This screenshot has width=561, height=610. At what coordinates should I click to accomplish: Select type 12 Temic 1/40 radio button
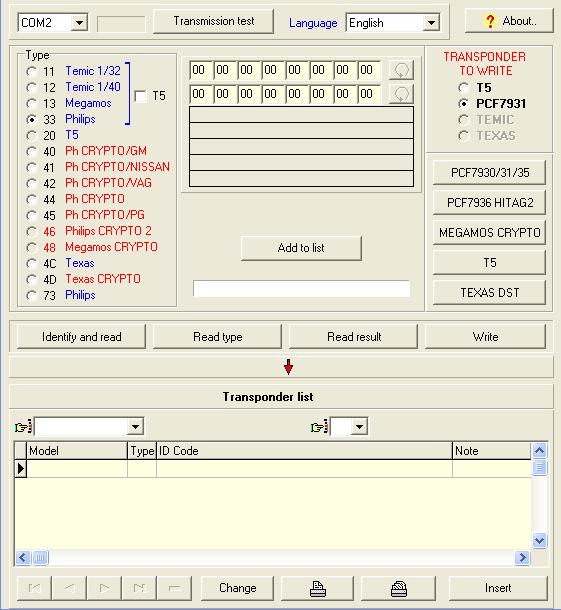(x=32, y=88)
